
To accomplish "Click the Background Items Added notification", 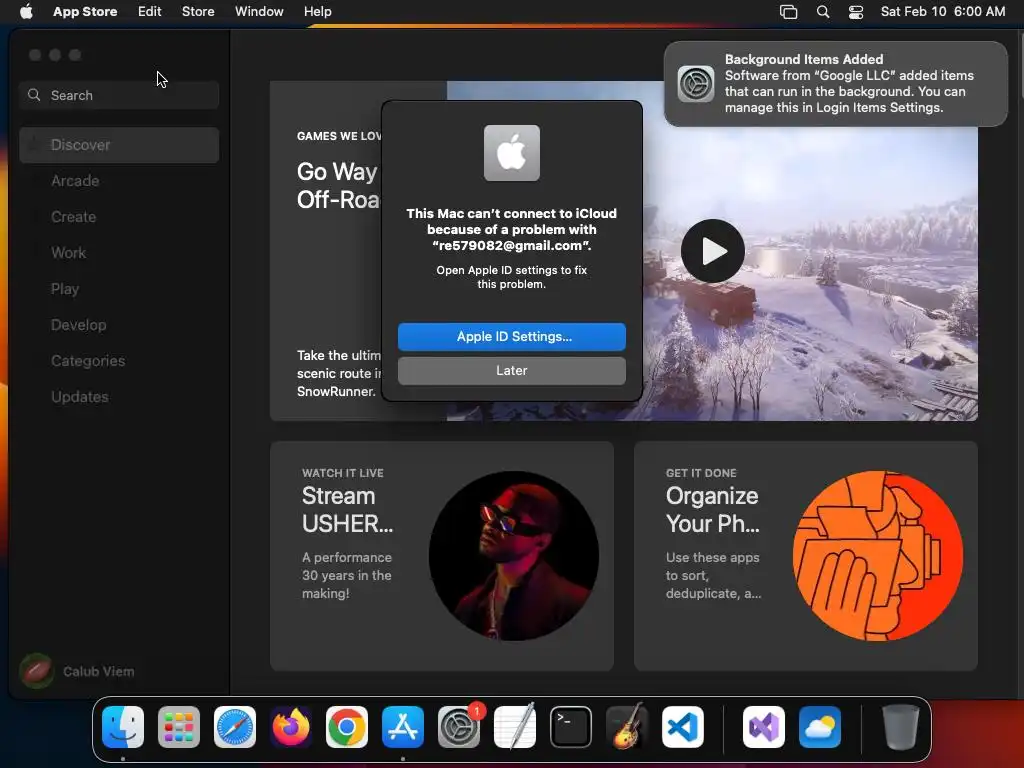I will tap(835, 84).
